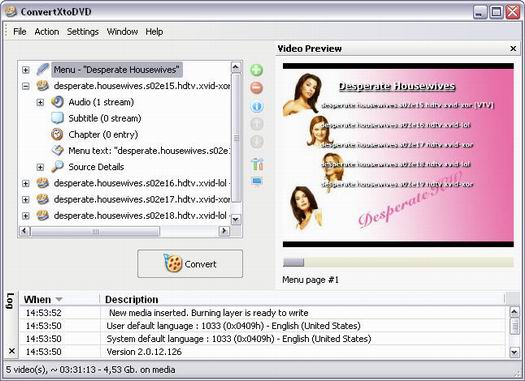
Task: Collapse the s02e15 video node
Action: (25, 86)
